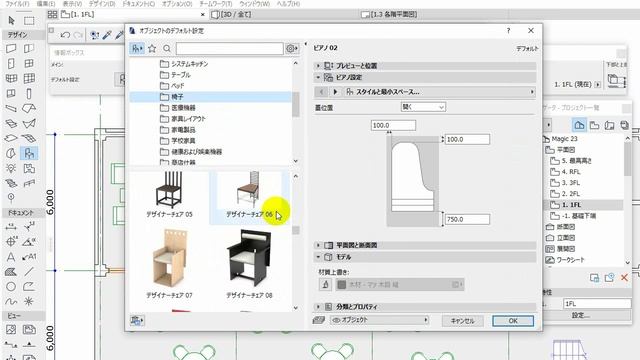This screenshot has height=360, width=640.
Task: Choose the Curtain Wall tool in toolbox
Action: [x=11, y=78]
